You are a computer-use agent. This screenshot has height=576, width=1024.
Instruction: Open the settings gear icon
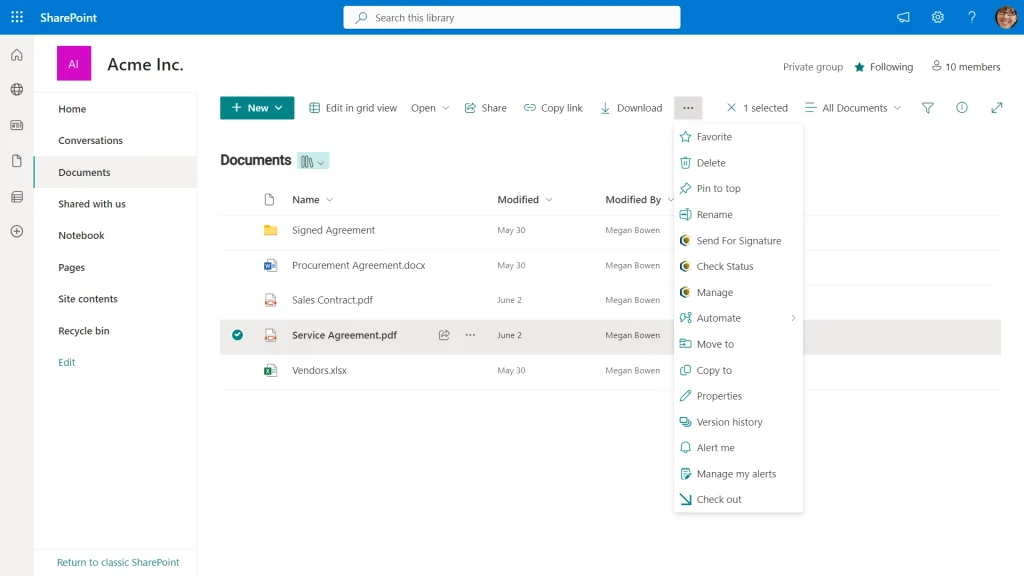[938, 18]
